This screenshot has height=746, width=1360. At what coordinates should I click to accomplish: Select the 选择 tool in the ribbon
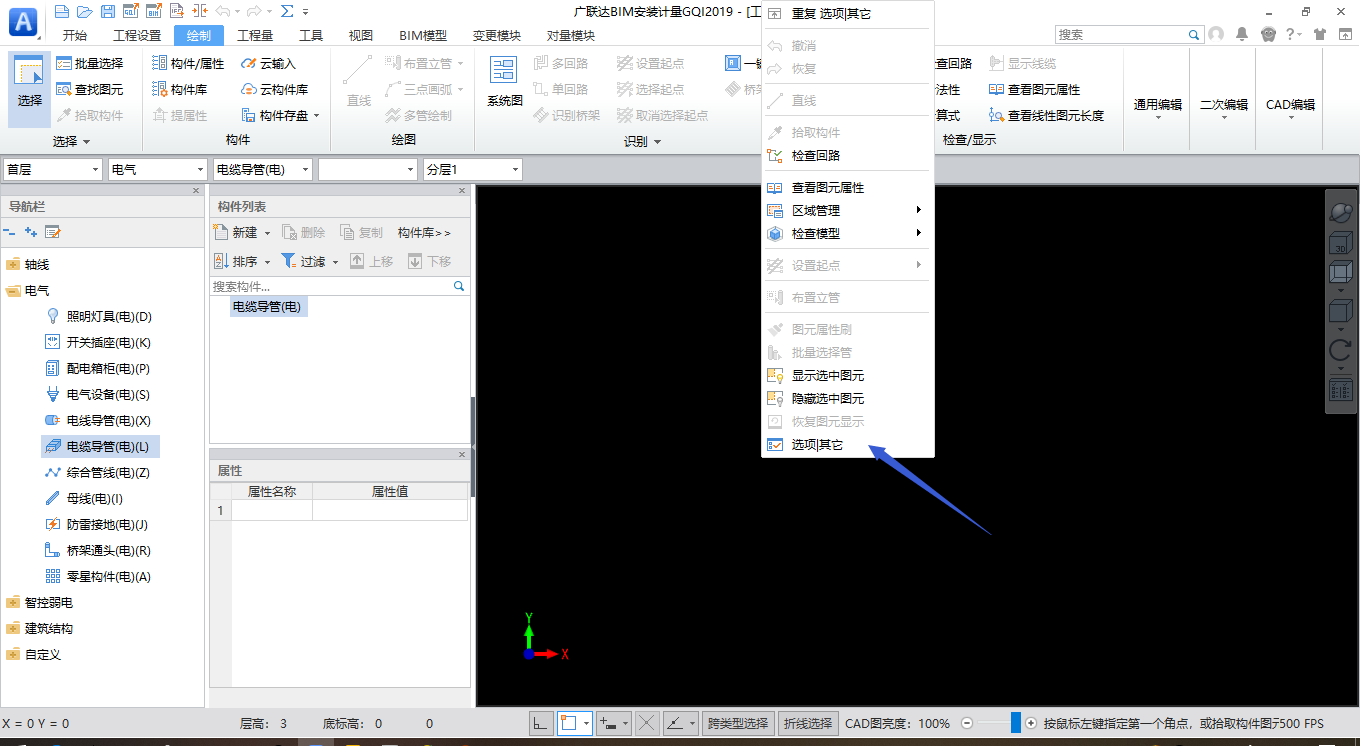point(30,88)
